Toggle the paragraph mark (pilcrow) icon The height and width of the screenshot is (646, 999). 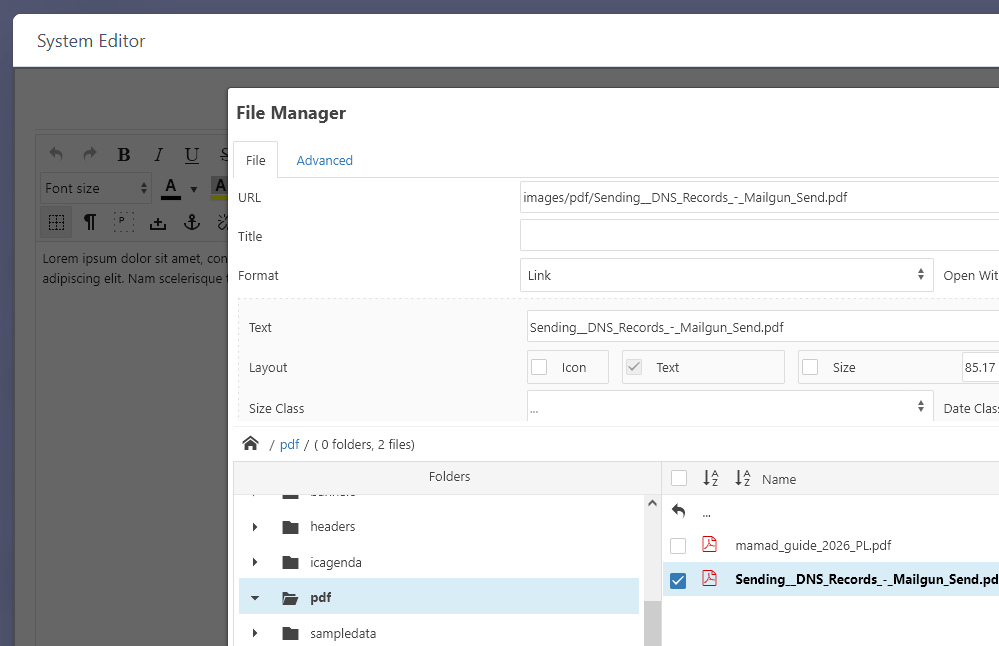(90, 222)
